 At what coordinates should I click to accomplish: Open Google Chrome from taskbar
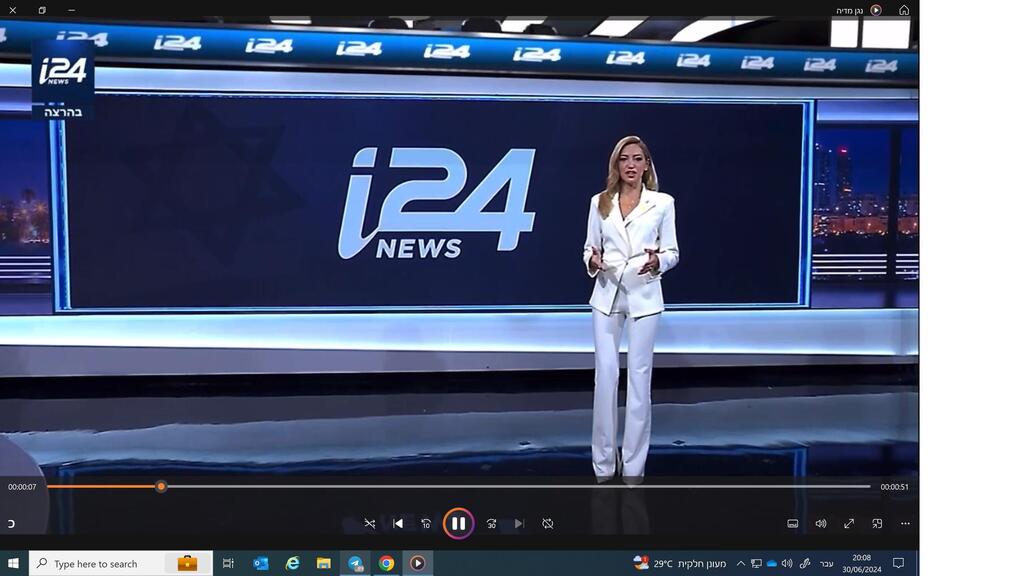tap(386, 563)
